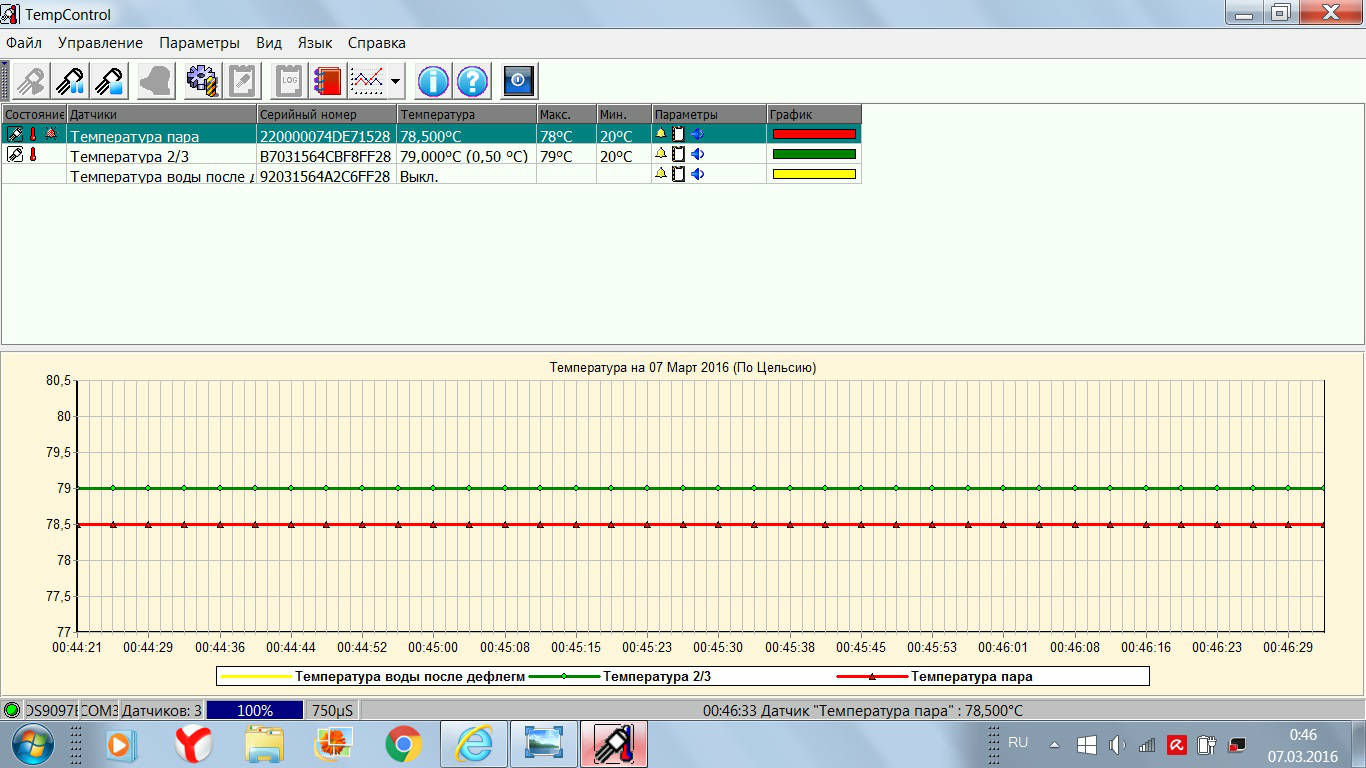The width and height of the screenshot is (1366, 768).
Task: Toggle log clipboard icon in third sensor row
Action: coord(679,174)
